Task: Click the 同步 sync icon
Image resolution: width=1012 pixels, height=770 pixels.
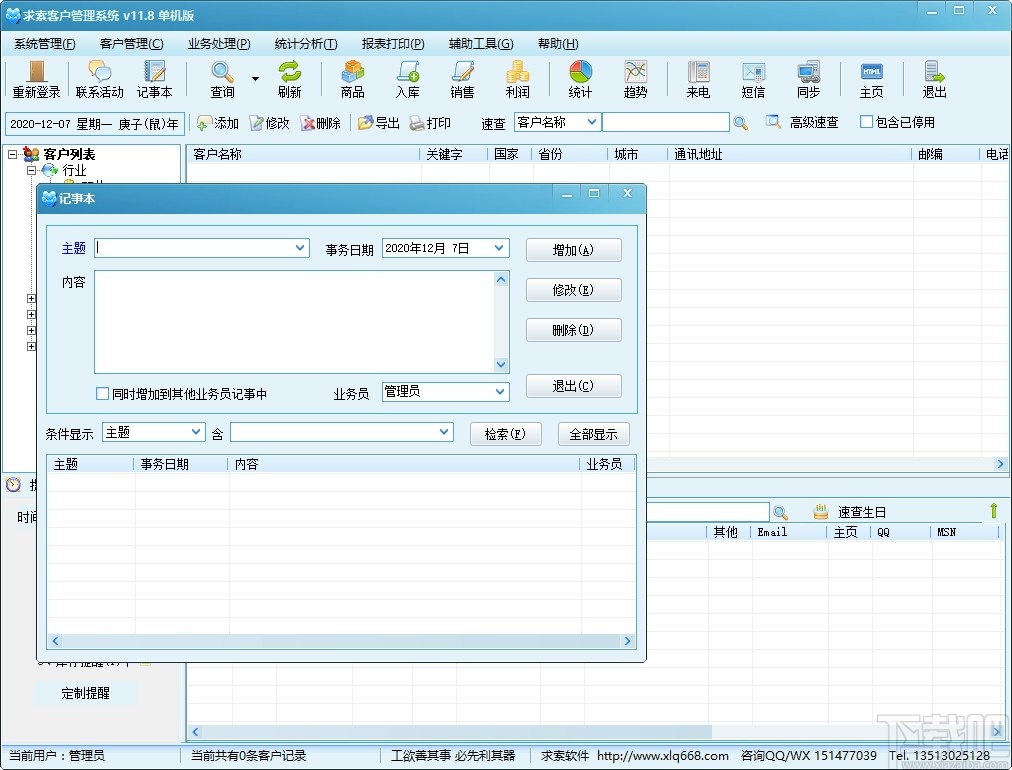Action: click(808, 79)
